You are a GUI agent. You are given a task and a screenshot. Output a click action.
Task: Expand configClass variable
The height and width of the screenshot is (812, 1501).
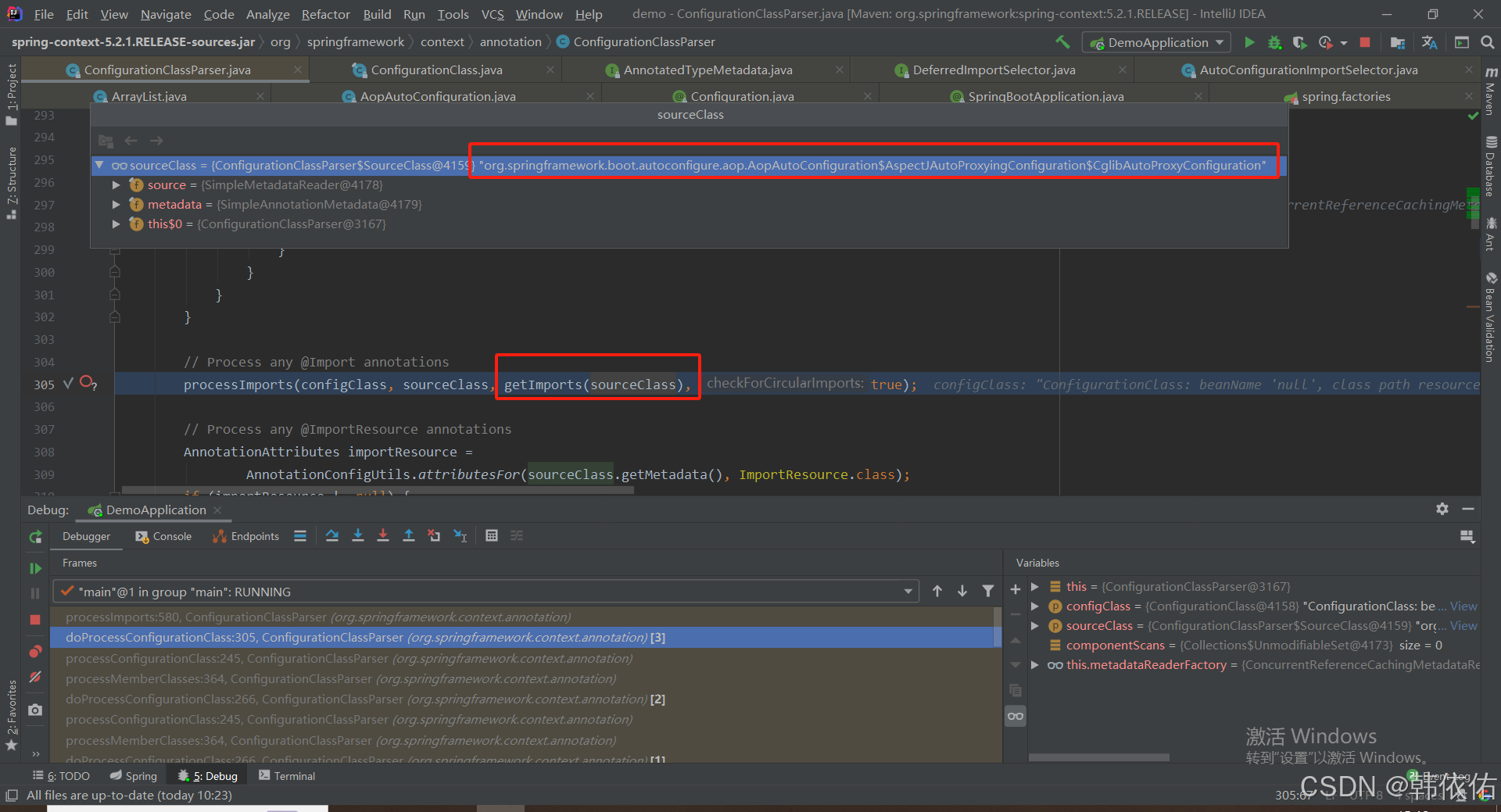pyautogui.click(x=1035, y=606)
